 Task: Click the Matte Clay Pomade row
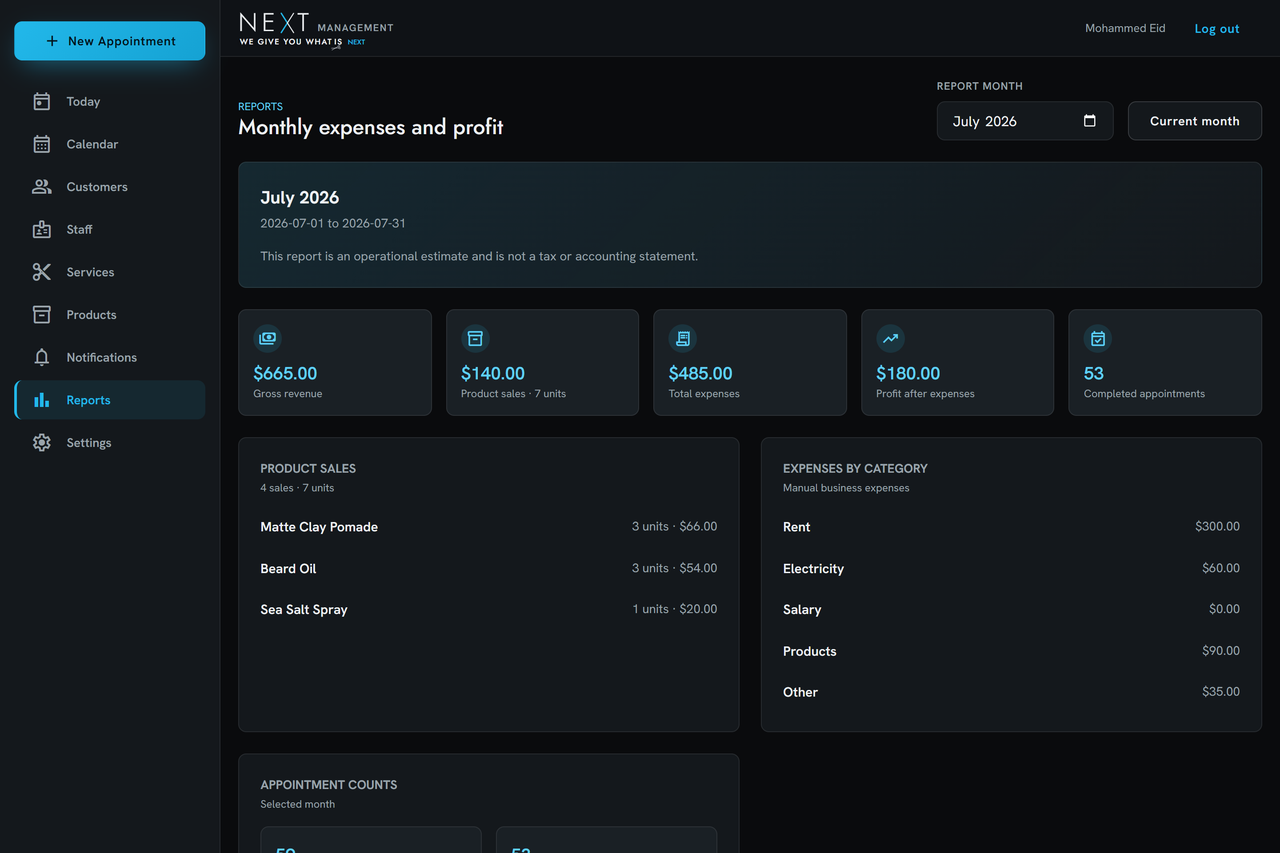pos(489,527)
